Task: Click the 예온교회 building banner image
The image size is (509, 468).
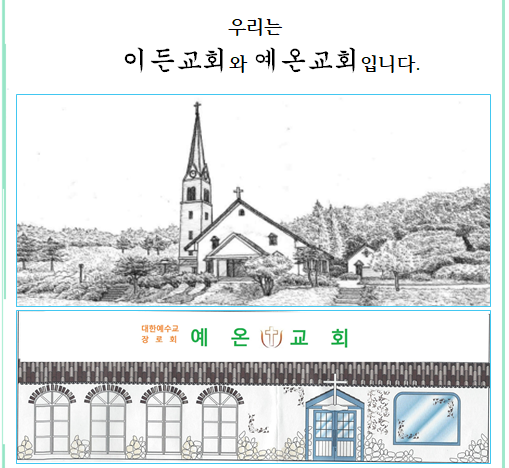Action: pos(253,387)
